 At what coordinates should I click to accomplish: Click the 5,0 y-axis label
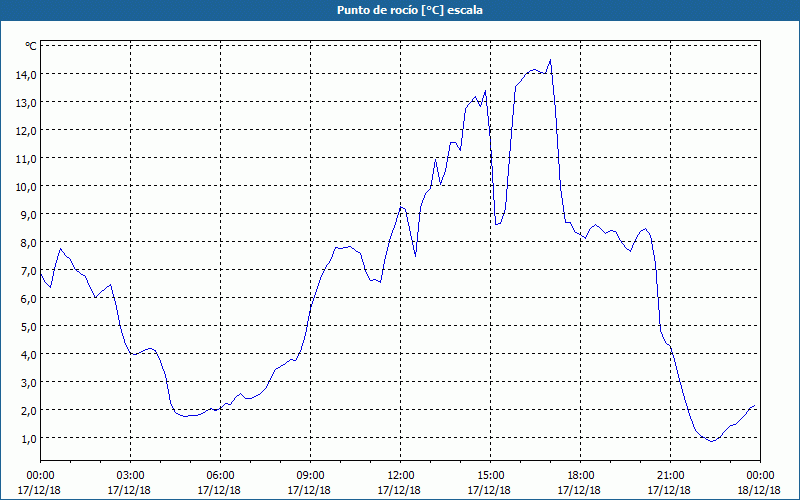pos(28,327)
